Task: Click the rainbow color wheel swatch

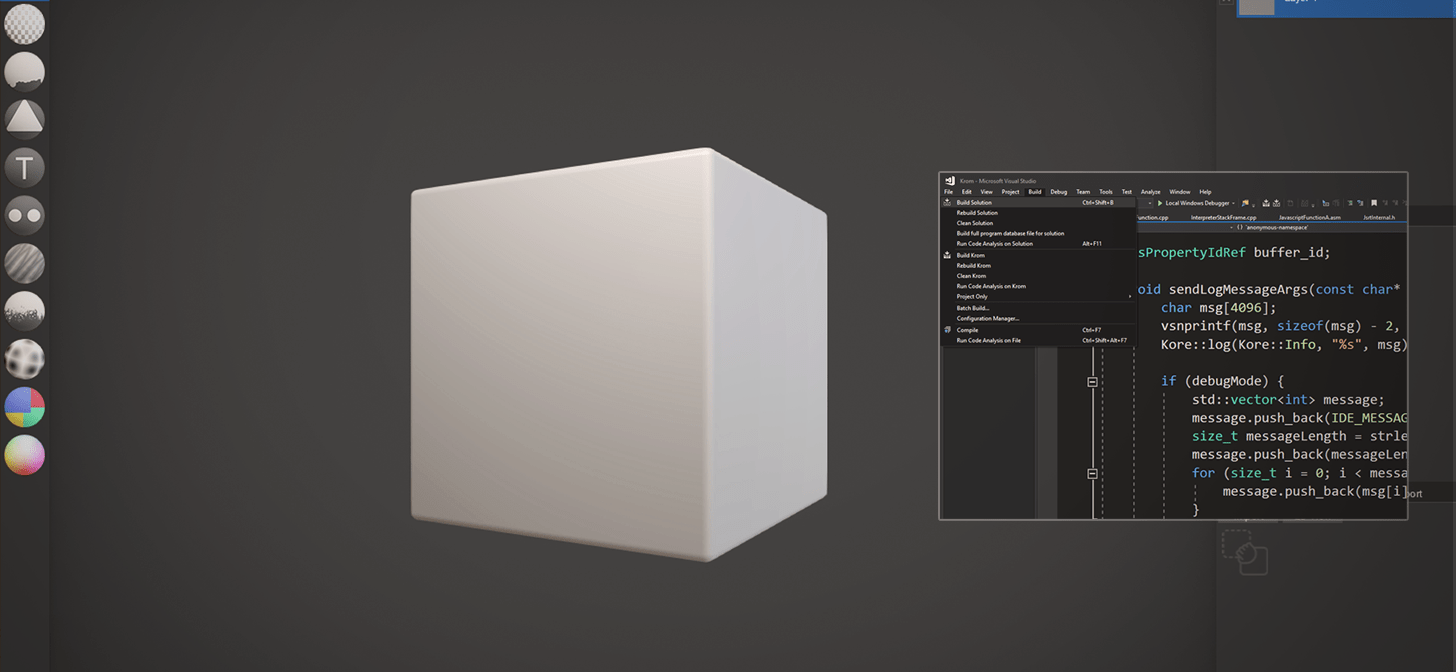Action: (24, 407)
